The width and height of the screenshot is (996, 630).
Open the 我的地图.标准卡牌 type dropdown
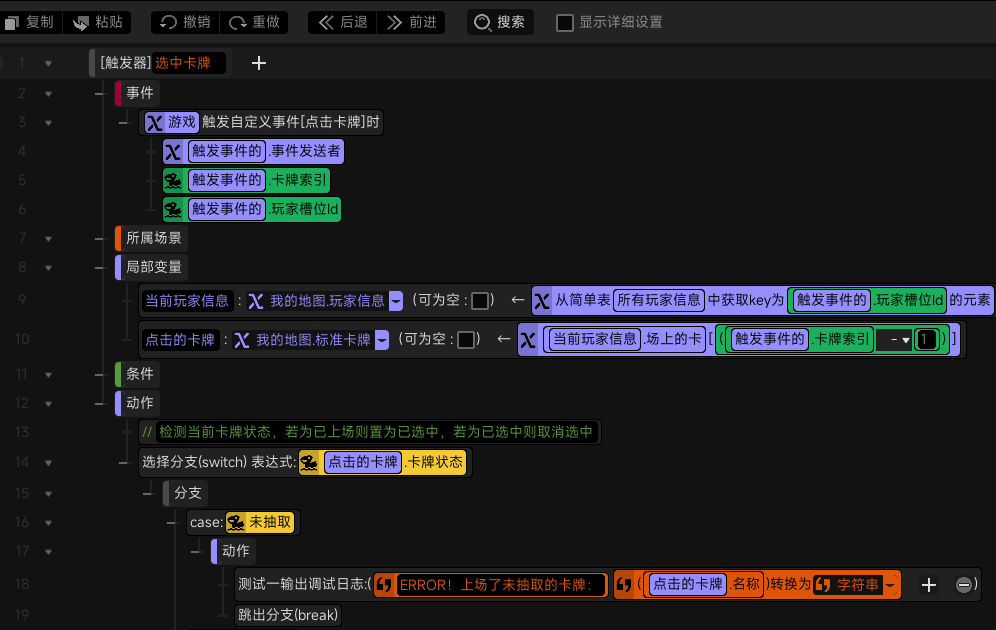382,340
